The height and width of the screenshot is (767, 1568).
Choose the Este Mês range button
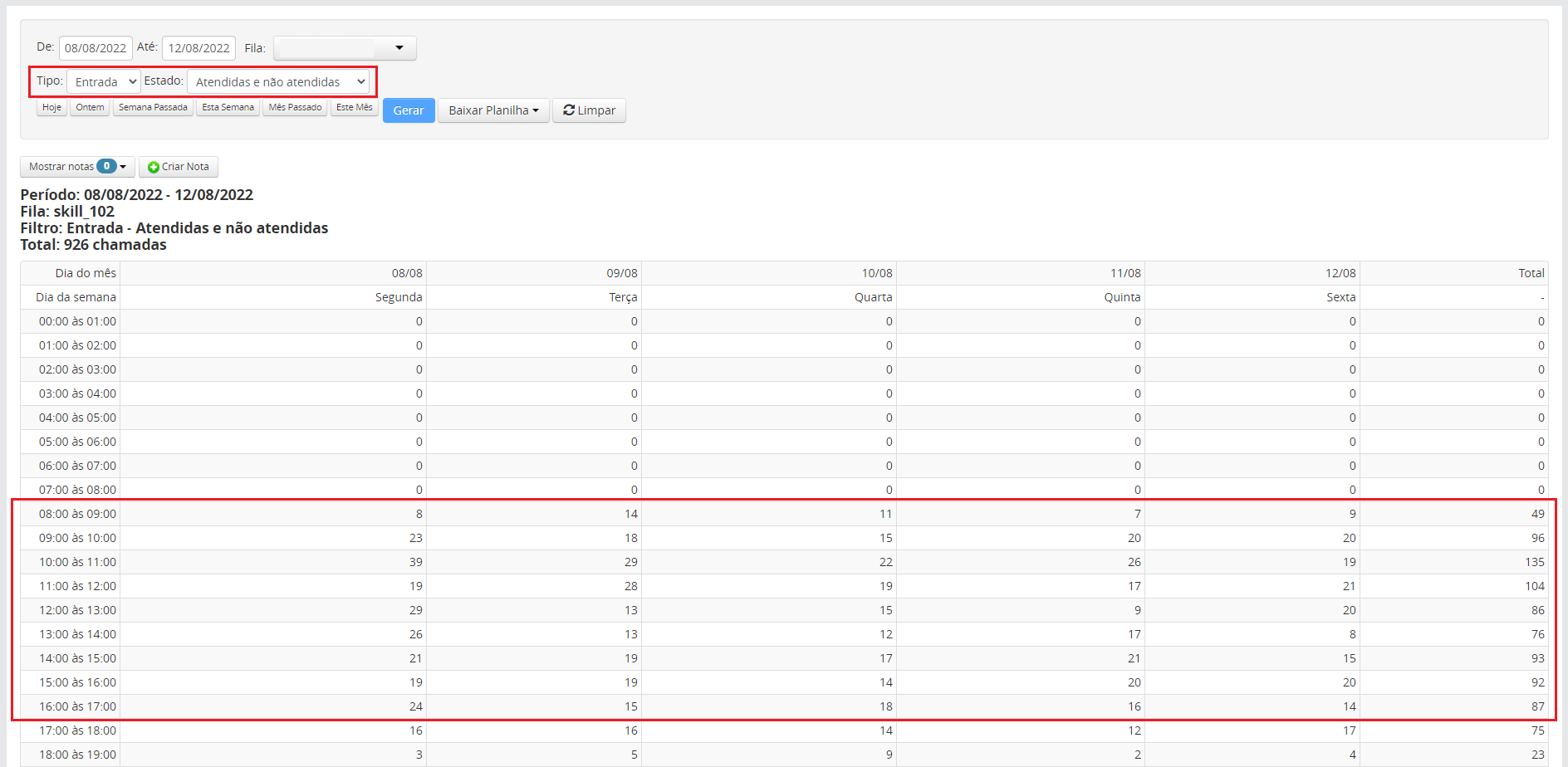[355, 107]
